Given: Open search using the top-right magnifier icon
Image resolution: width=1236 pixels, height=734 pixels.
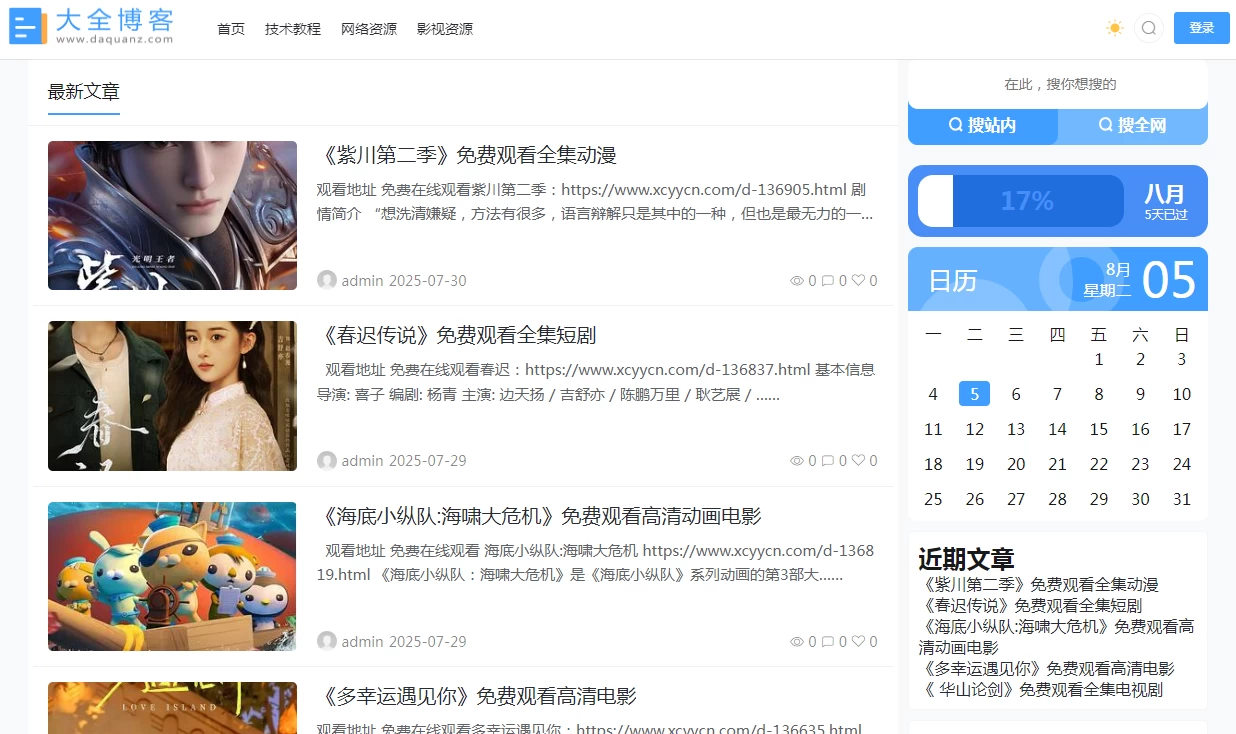Looking at the screenshot, I should tap(1148, 28).
